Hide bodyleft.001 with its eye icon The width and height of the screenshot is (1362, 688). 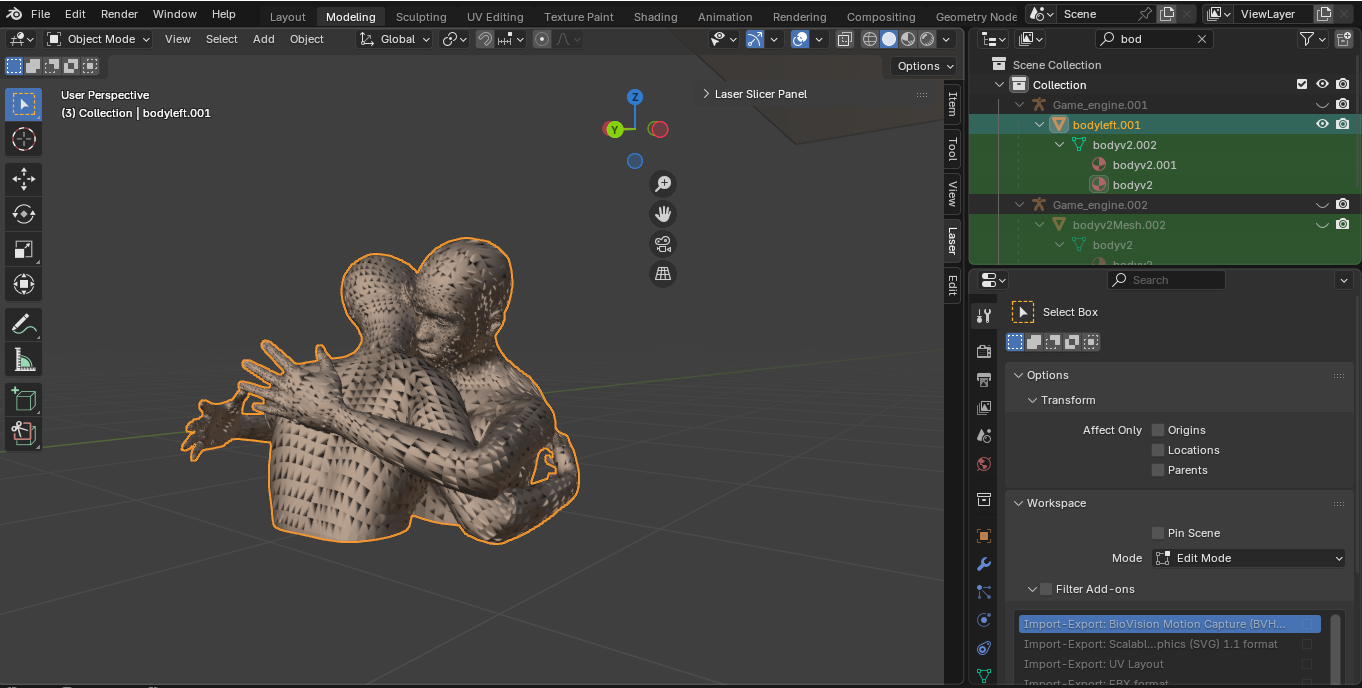click(1322, 124)
